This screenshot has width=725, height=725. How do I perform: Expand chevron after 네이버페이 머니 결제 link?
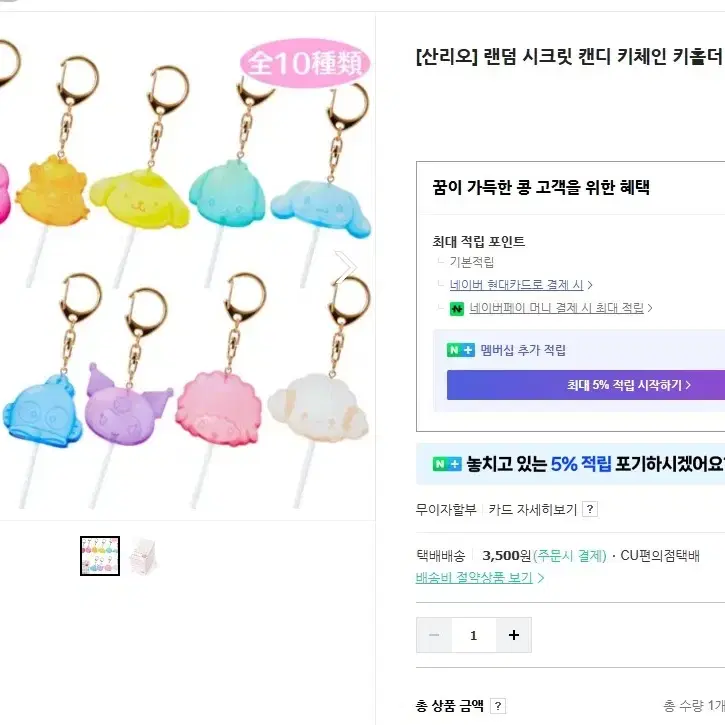pyautogui.click(x=650, y=308)
